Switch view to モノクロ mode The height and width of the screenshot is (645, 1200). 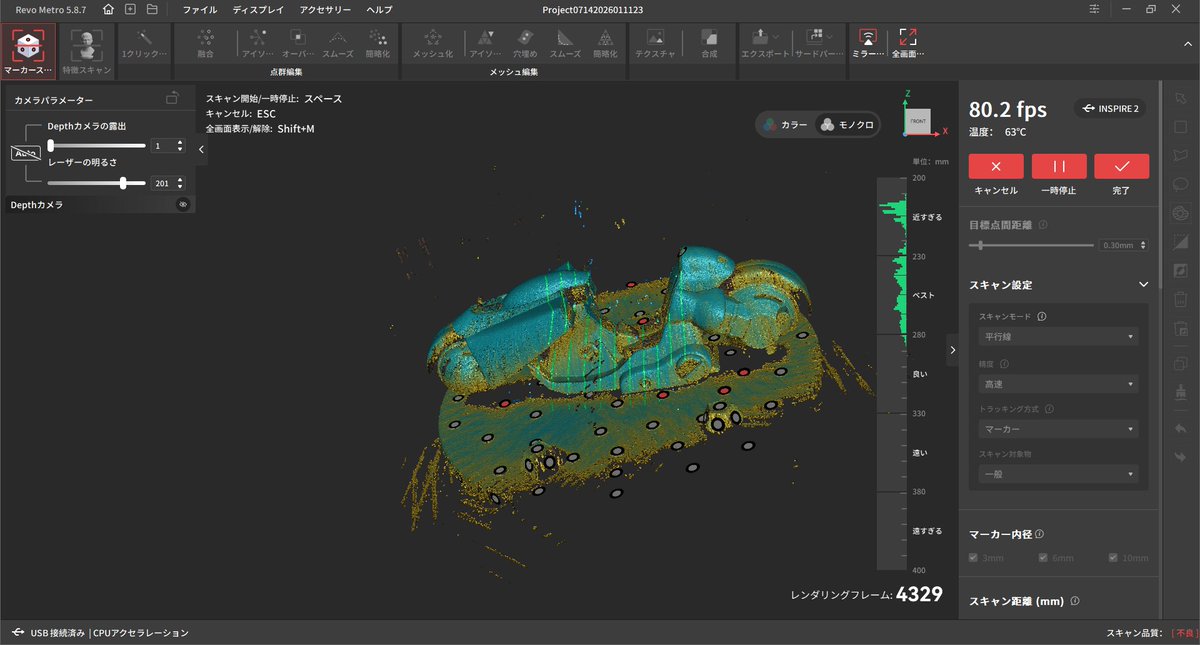click(847, 125)
